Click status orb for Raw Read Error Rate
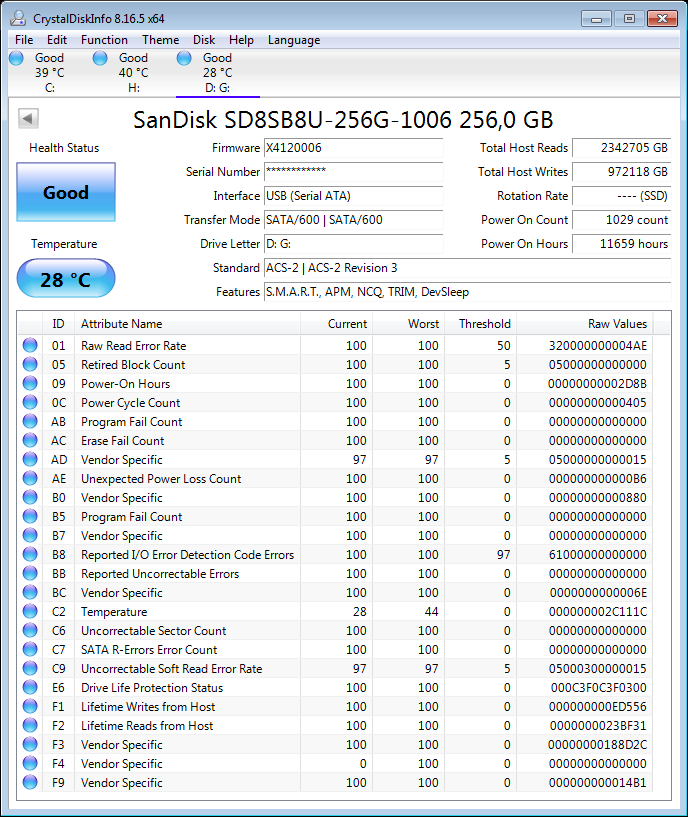Viewport: 688px width, 817px height. point(30,346)
